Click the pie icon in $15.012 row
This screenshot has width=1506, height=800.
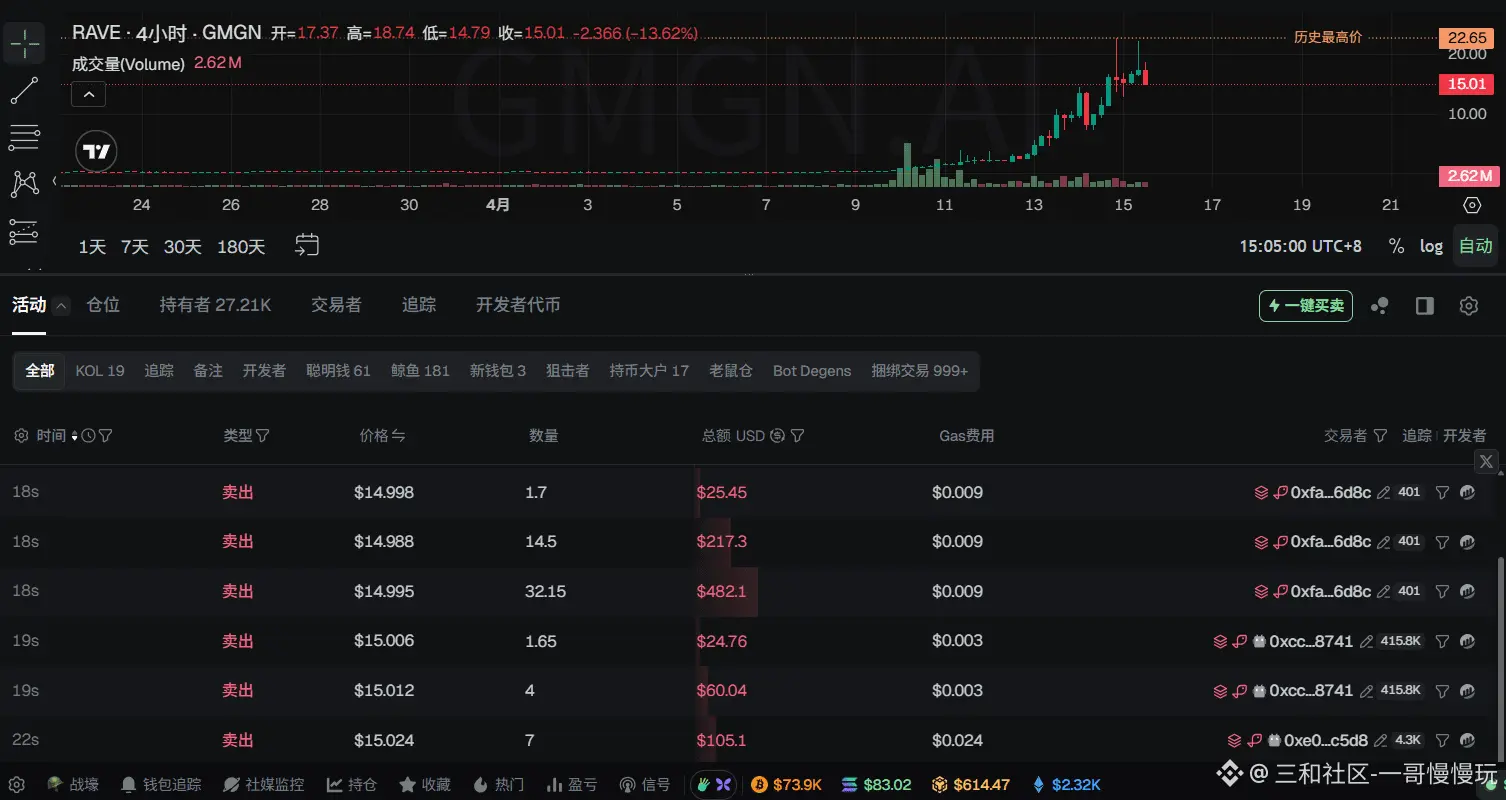(x=1467, y=691)
